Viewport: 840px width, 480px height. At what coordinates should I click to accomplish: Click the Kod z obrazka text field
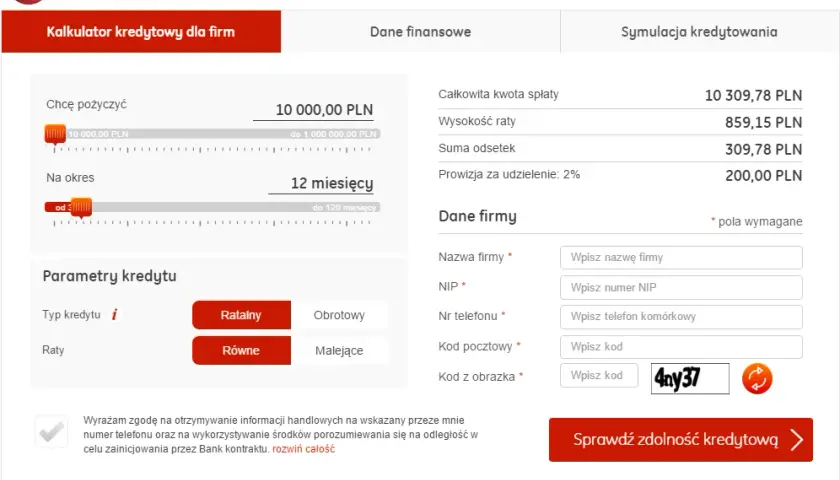click(x=599, y=376)
